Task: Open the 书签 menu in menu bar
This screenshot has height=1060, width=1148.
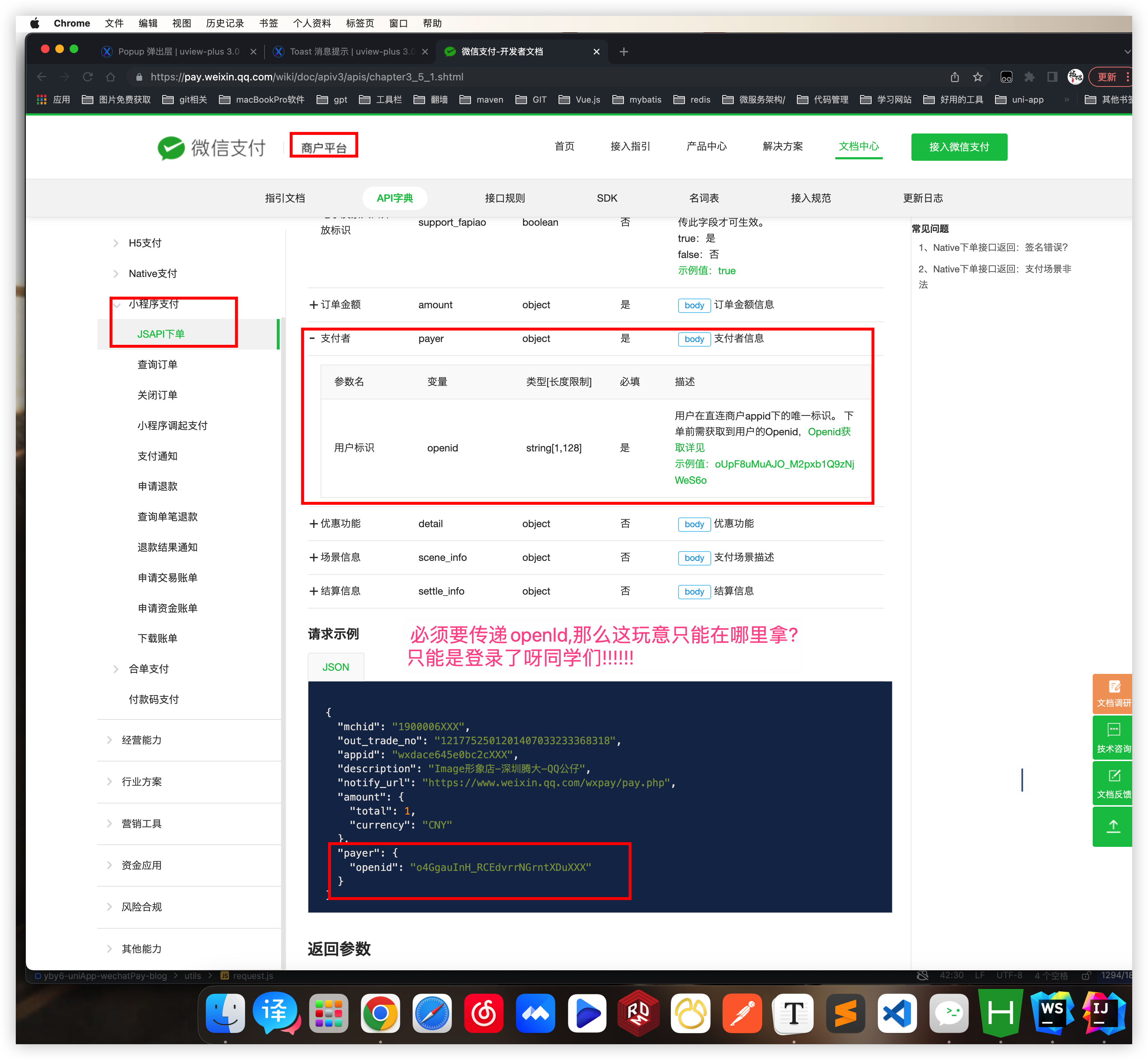Action: pos(268,24)
